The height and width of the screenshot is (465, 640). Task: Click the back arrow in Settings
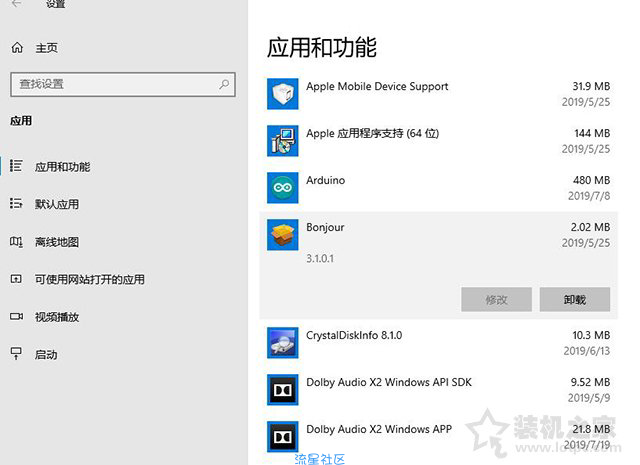pyautogui.click(x=16, y=4)
